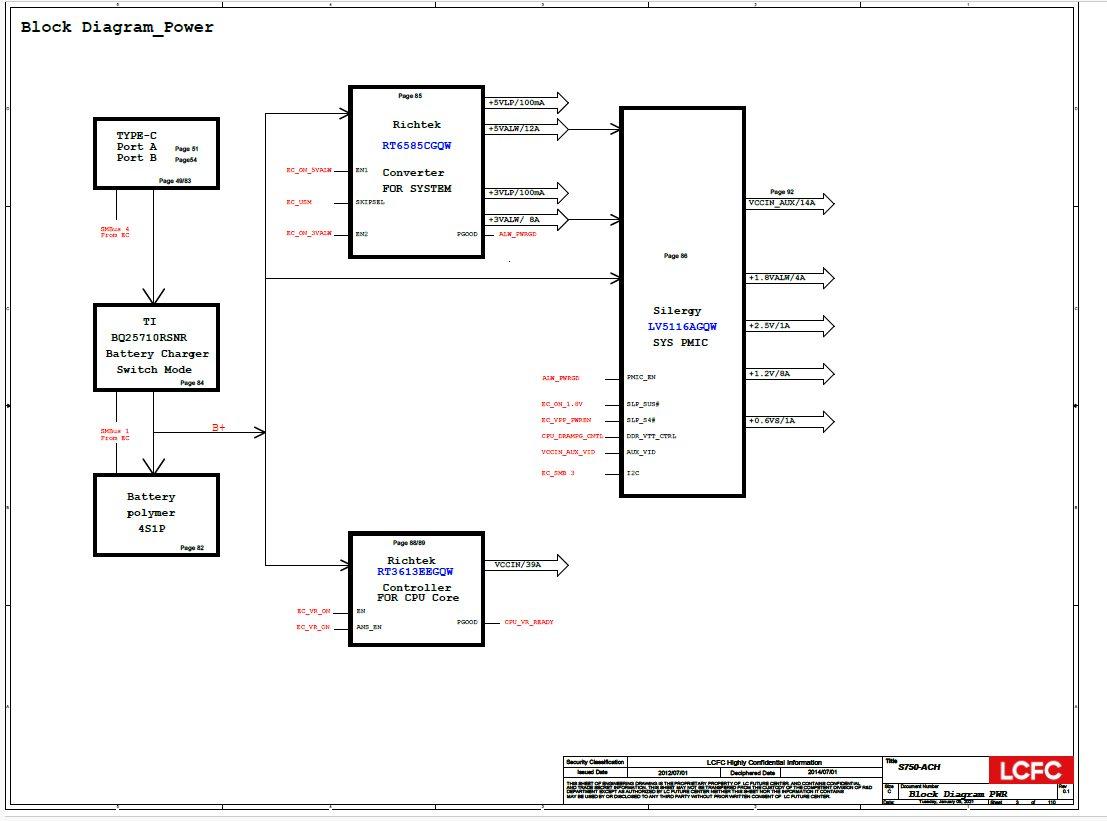Click the "I2C" pin name
Image resolution: width=1107 pixels, height=821 pixels.
(633, 474)
